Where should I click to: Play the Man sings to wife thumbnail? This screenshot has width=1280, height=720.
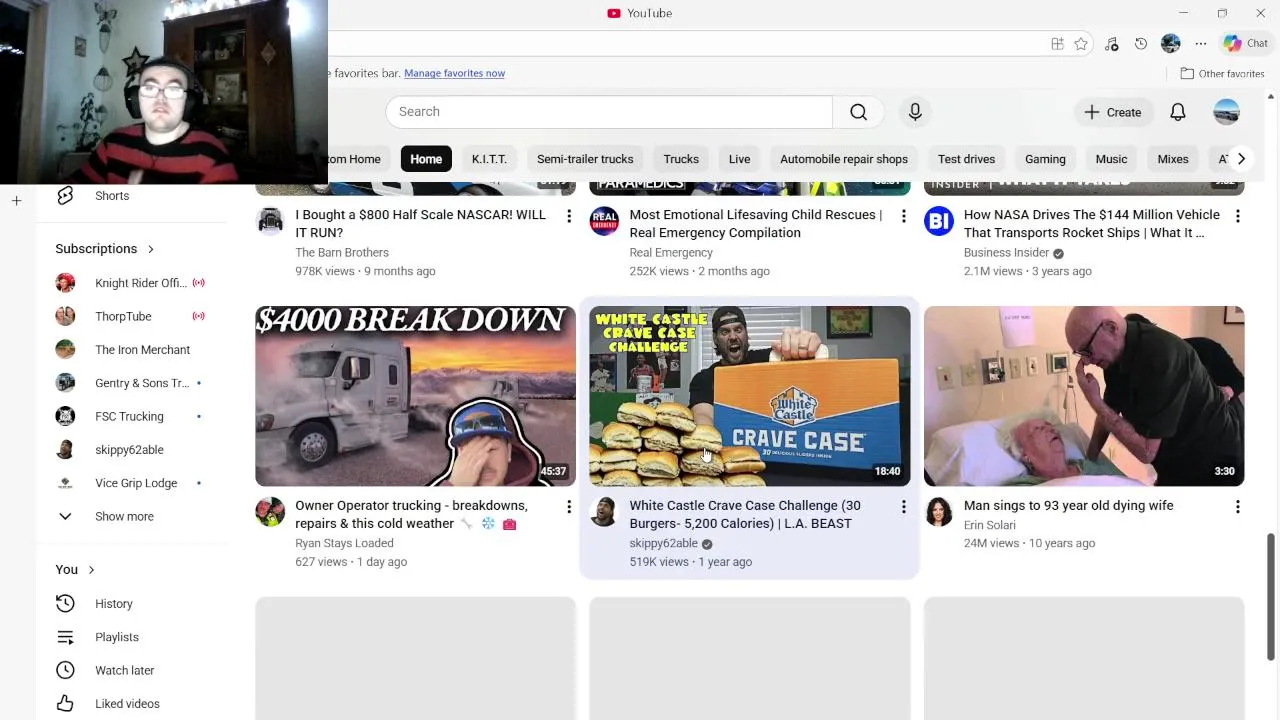[x=1084, y=396]
